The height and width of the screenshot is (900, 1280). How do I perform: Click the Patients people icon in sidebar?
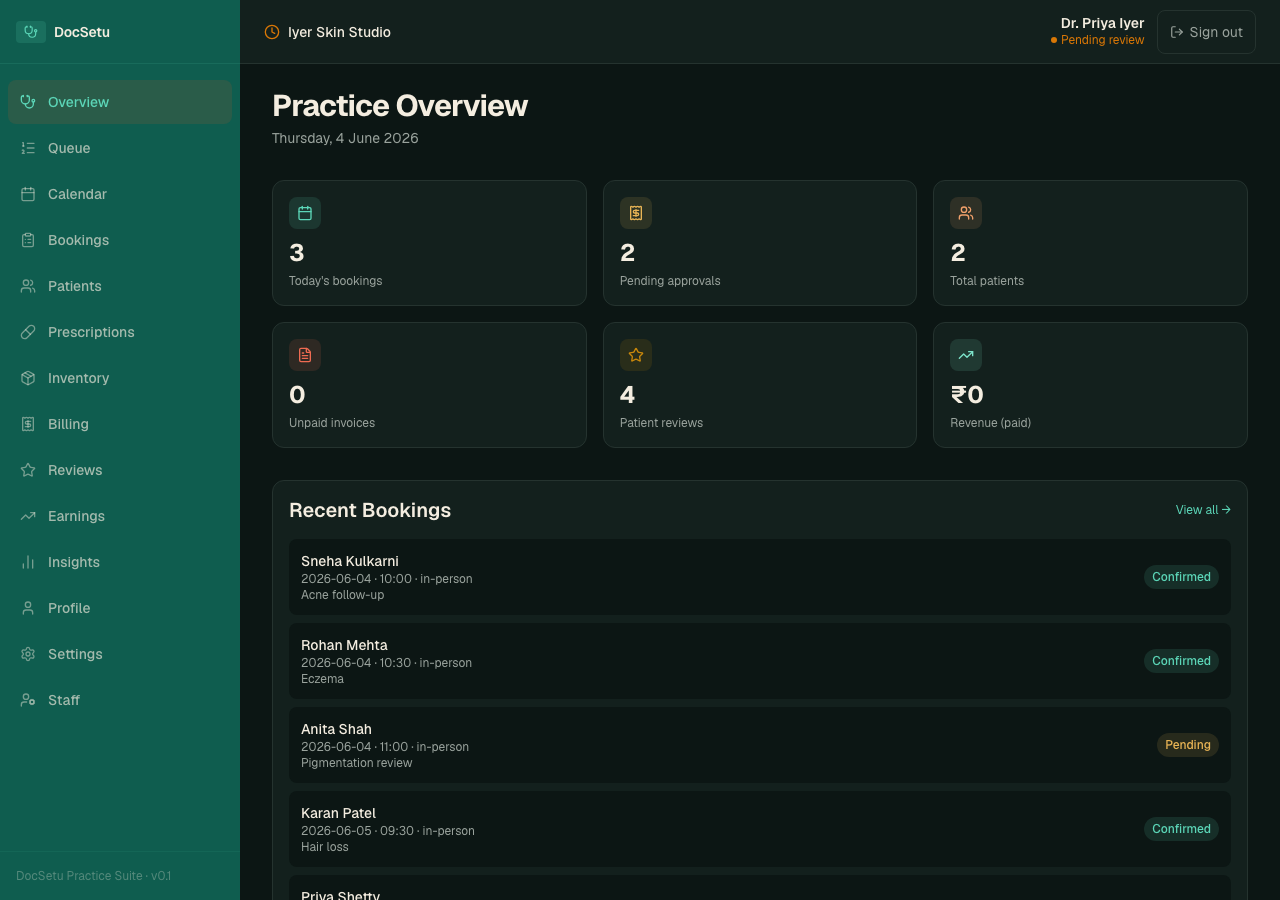[x=28, y=286]
